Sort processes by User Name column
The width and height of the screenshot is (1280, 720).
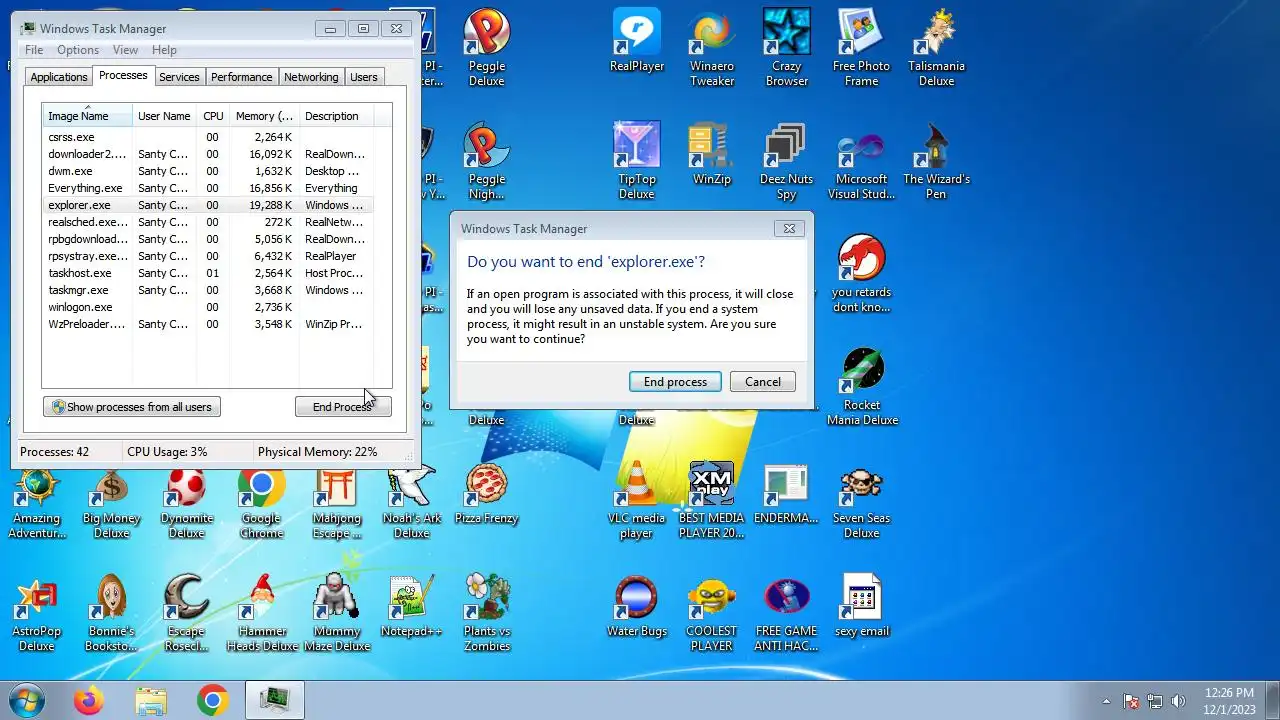click(164, 116)
